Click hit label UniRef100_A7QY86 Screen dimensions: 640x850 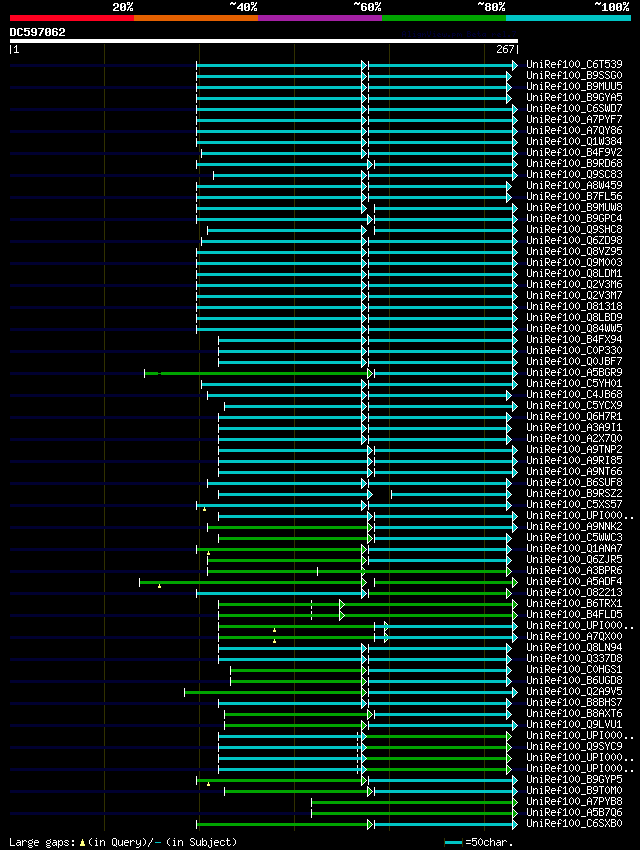574,130
